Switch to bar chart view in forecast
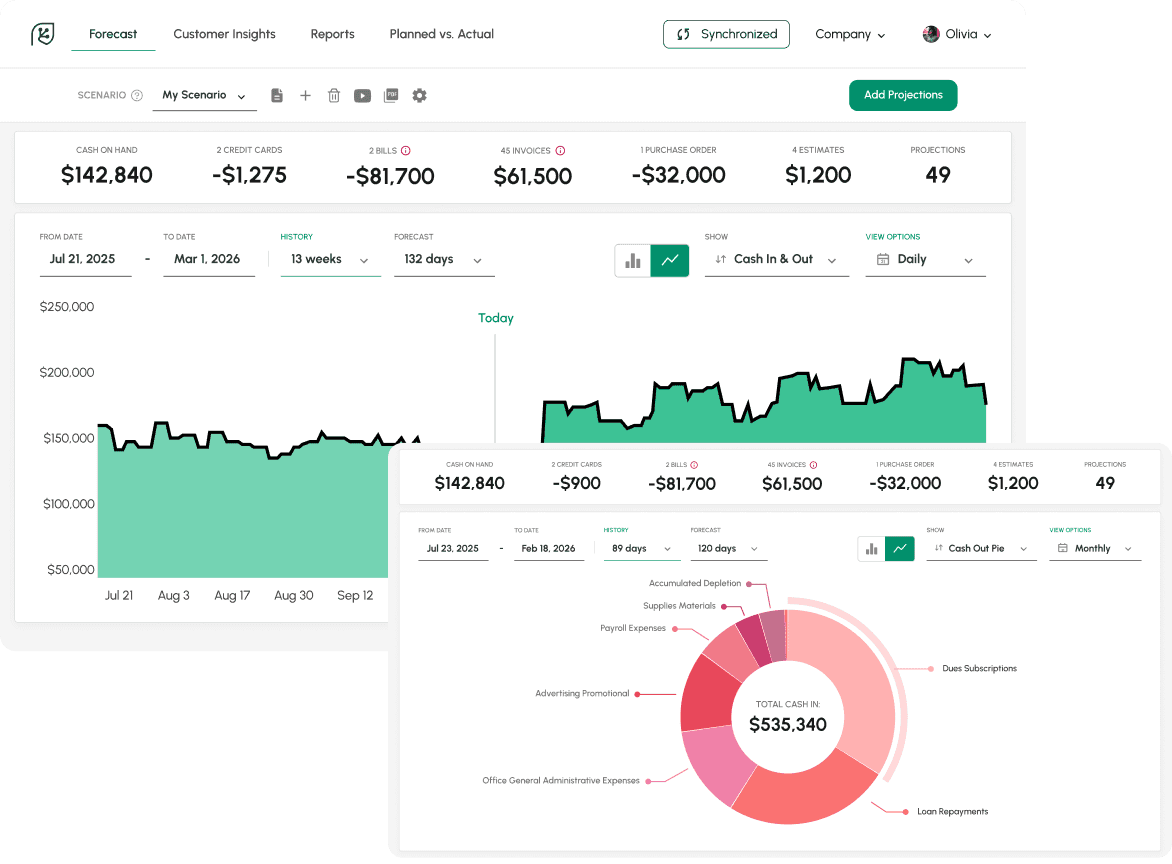 [632, 260]
